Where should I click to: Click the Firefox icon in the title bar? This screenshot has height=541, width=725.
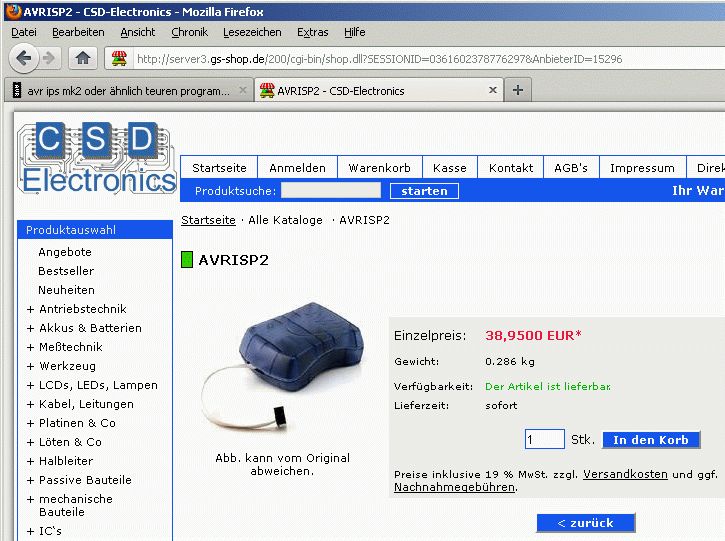[x=13, y=12]
